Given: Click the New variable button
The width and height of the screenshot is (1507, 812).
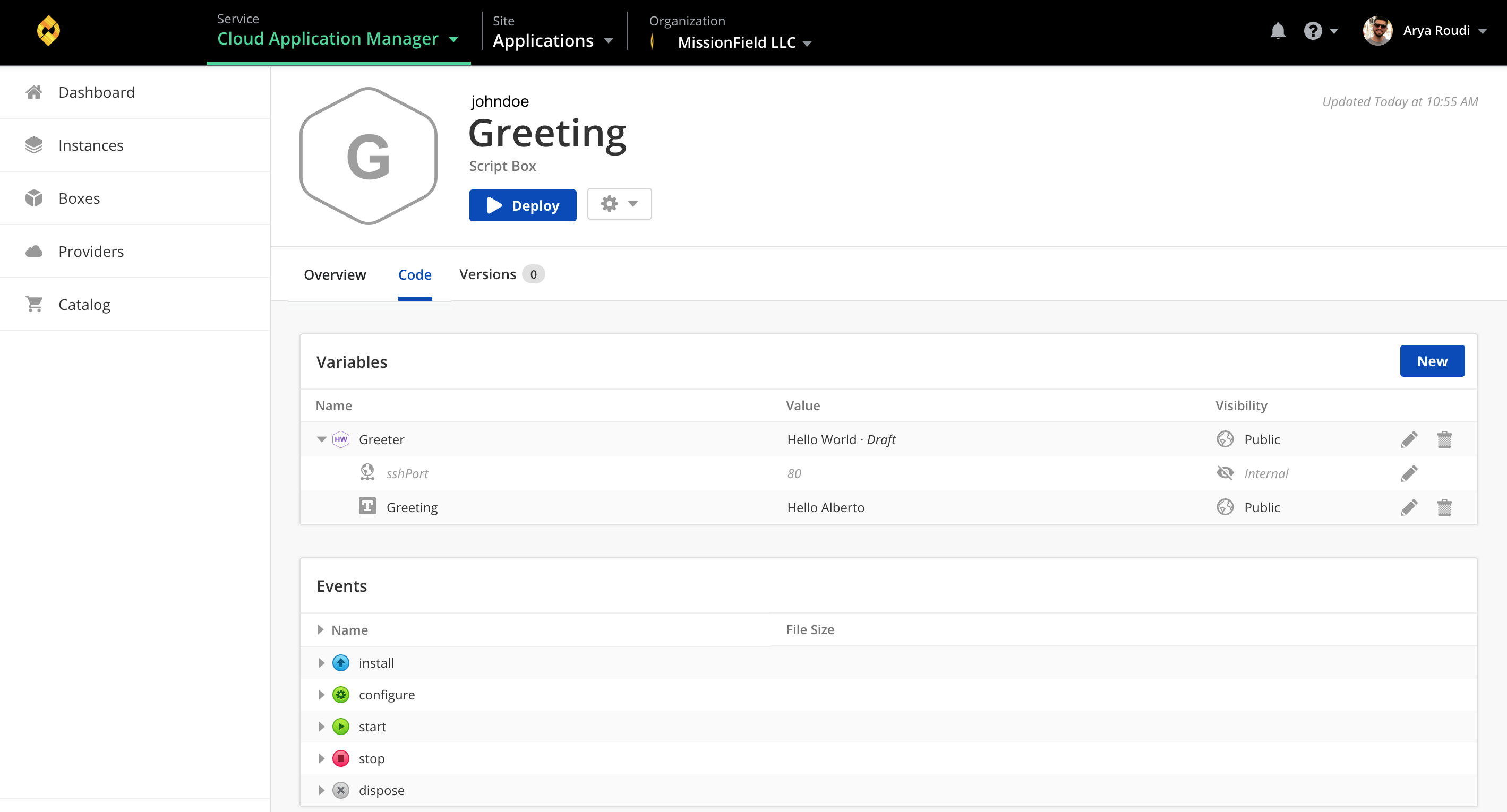Looking at the screenshot, I should (1432, 361).
